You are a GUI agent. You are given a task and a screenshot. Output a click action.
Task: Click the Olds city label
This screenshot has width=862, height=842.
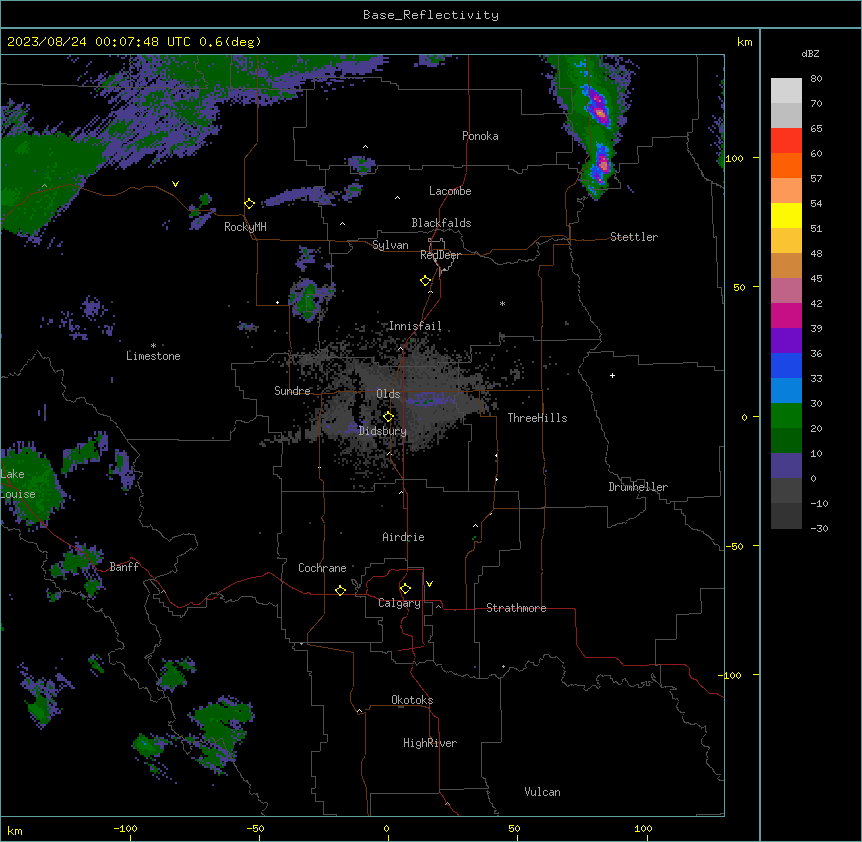point(388,394)
